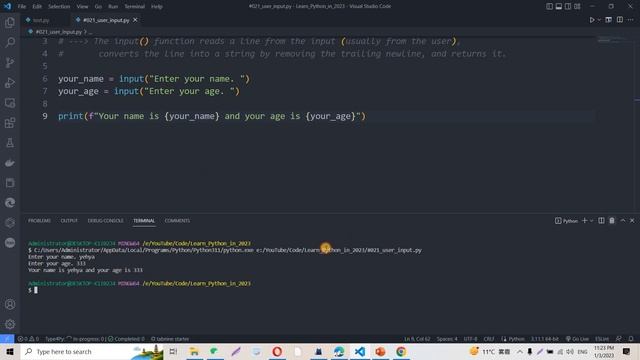Open PowerPoint from taskbar
Viewport: 640px width, 360px height.
(x=380, y=351)
